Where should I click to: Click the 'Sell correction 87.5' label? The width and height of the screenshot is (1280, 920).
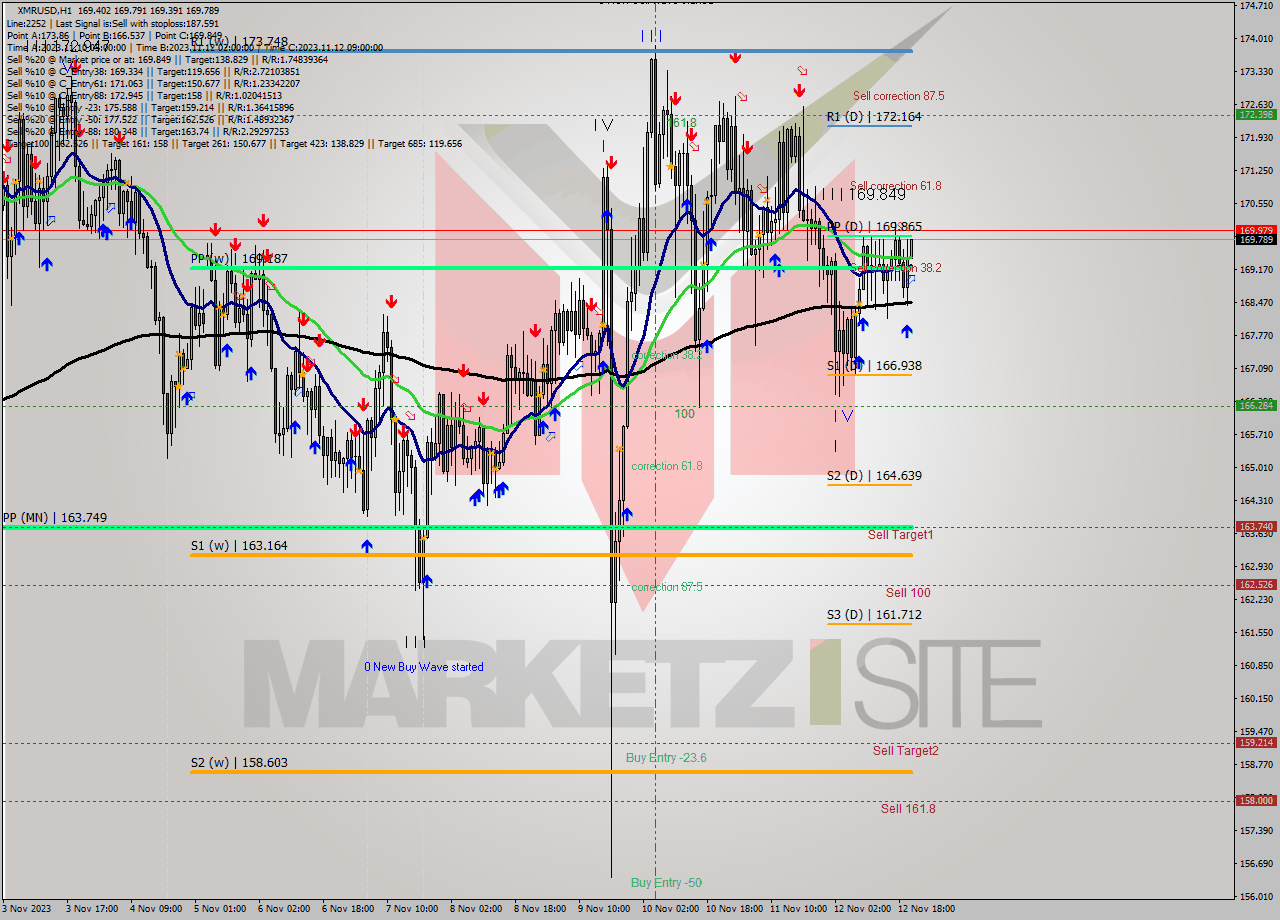click(898, 96)
